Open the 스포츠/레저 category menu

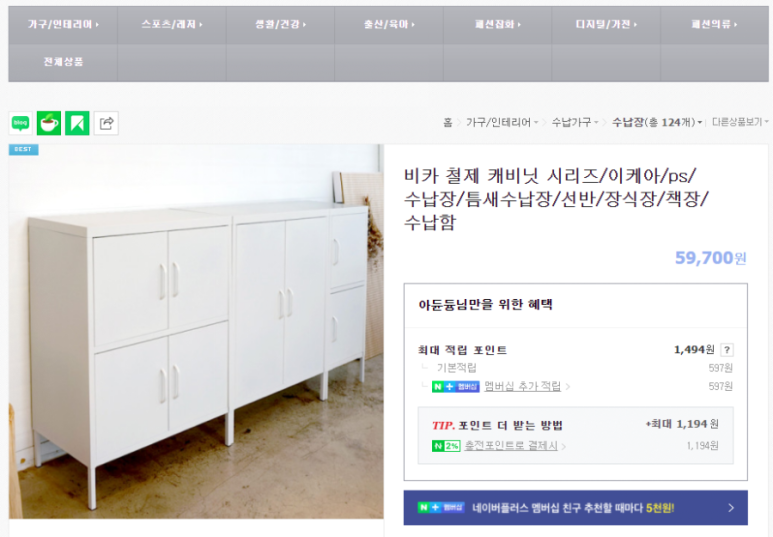pyautogui.click(x=172, y=25)
